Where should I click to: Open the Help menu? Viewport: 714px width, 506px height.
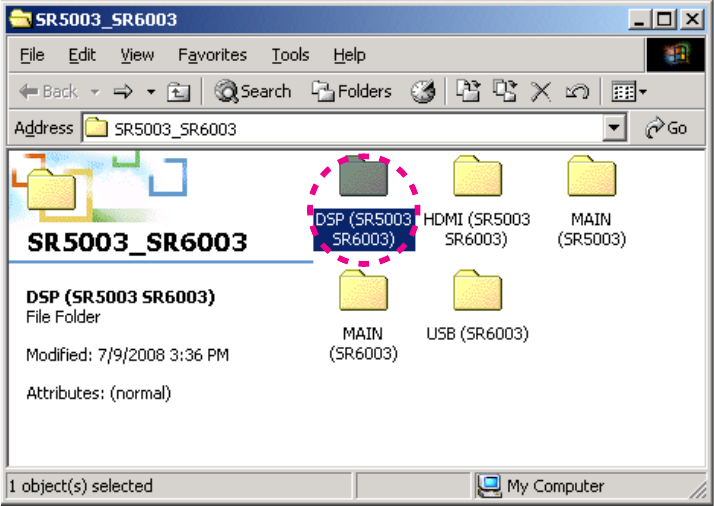[x=349, y=55]
